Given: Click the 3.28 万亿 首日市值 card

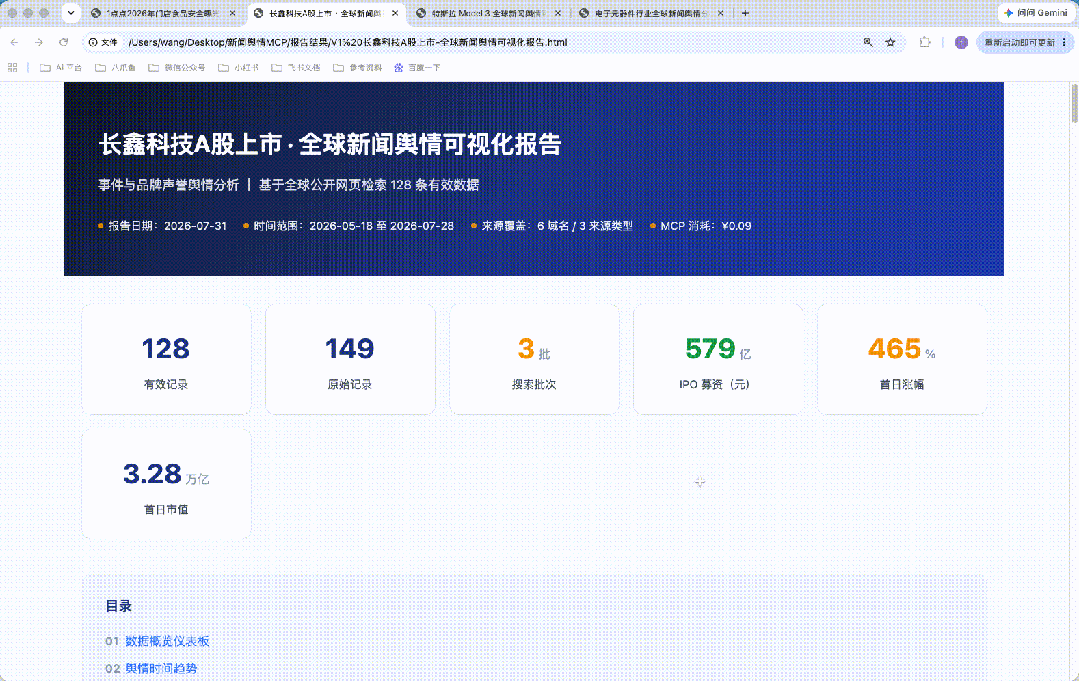Looking at the screenshot, I should point(166,484).
